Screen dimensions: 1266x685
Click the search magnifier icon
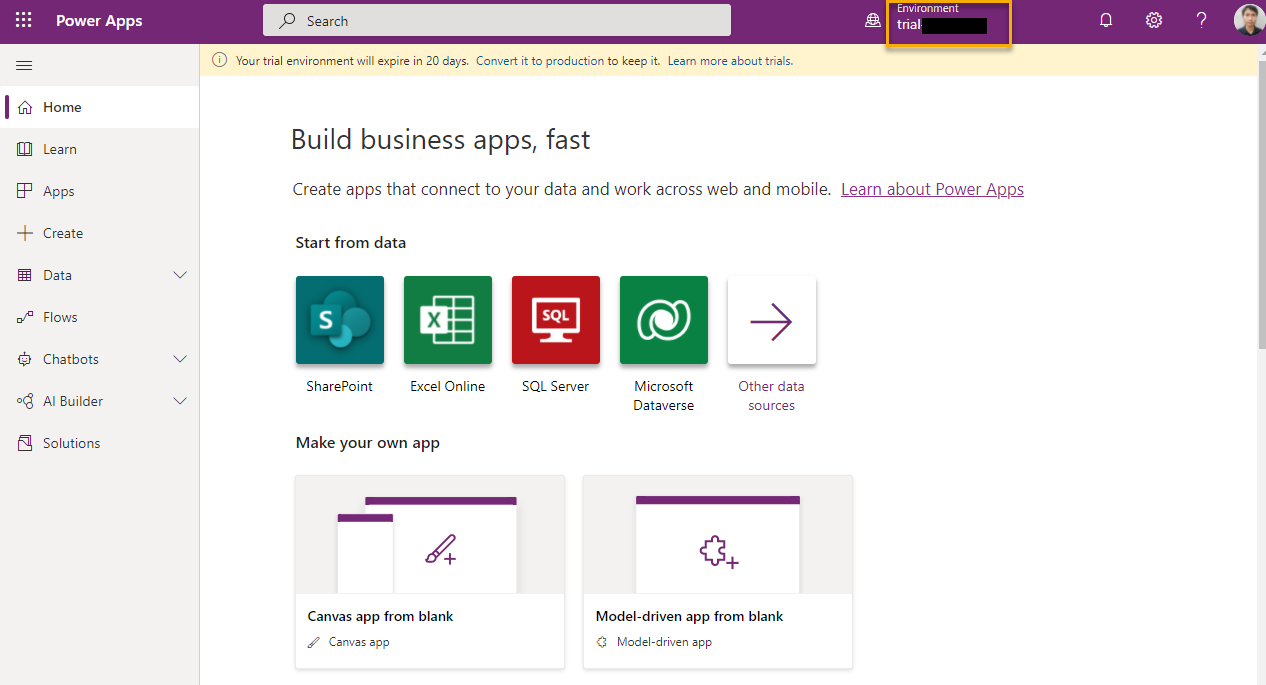pyautogui.click(x=288, y=21)
